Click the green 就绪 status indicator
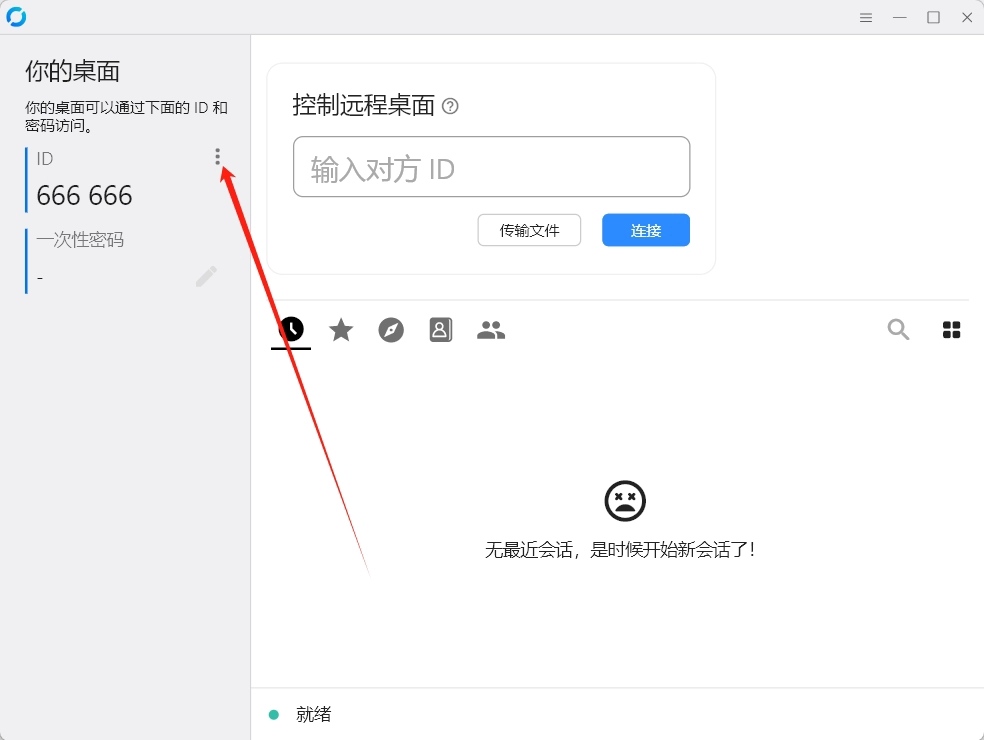Screen dimensions: 984x740 (274, 714)
